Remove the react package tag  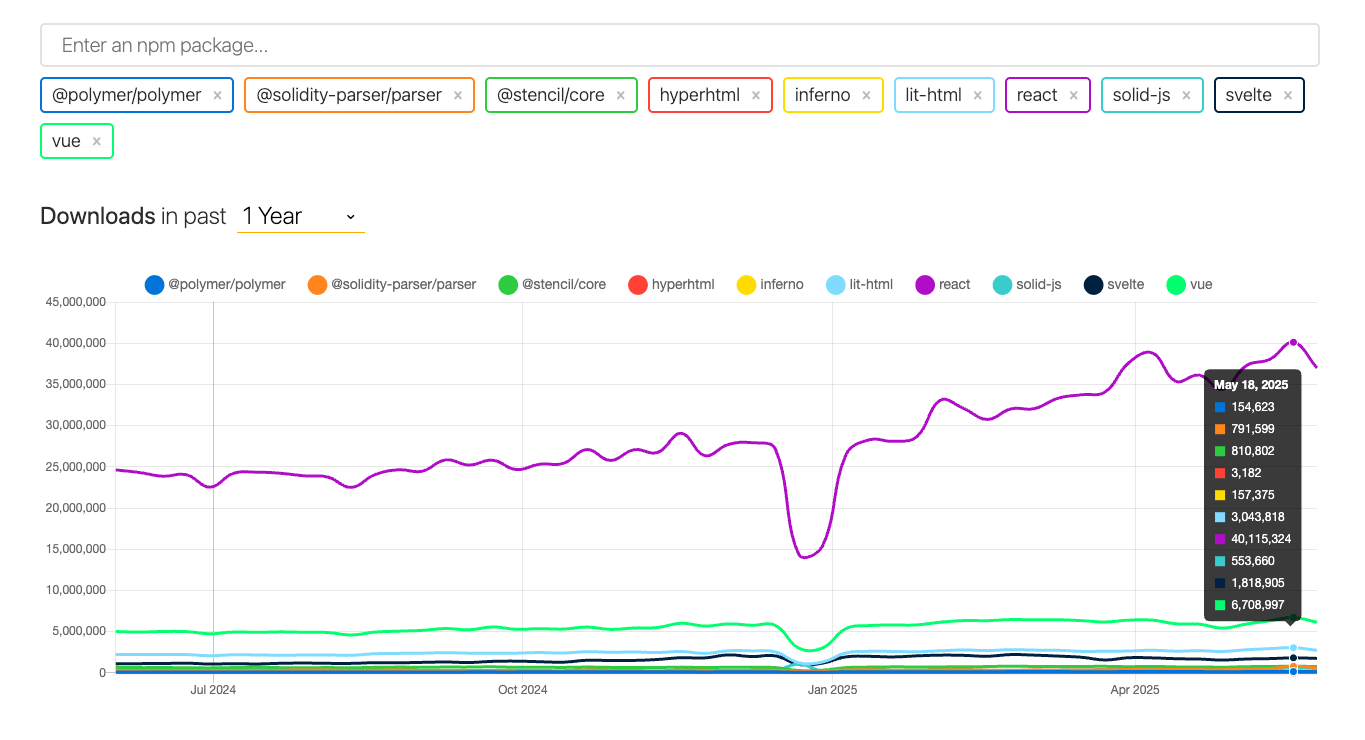1073,96
